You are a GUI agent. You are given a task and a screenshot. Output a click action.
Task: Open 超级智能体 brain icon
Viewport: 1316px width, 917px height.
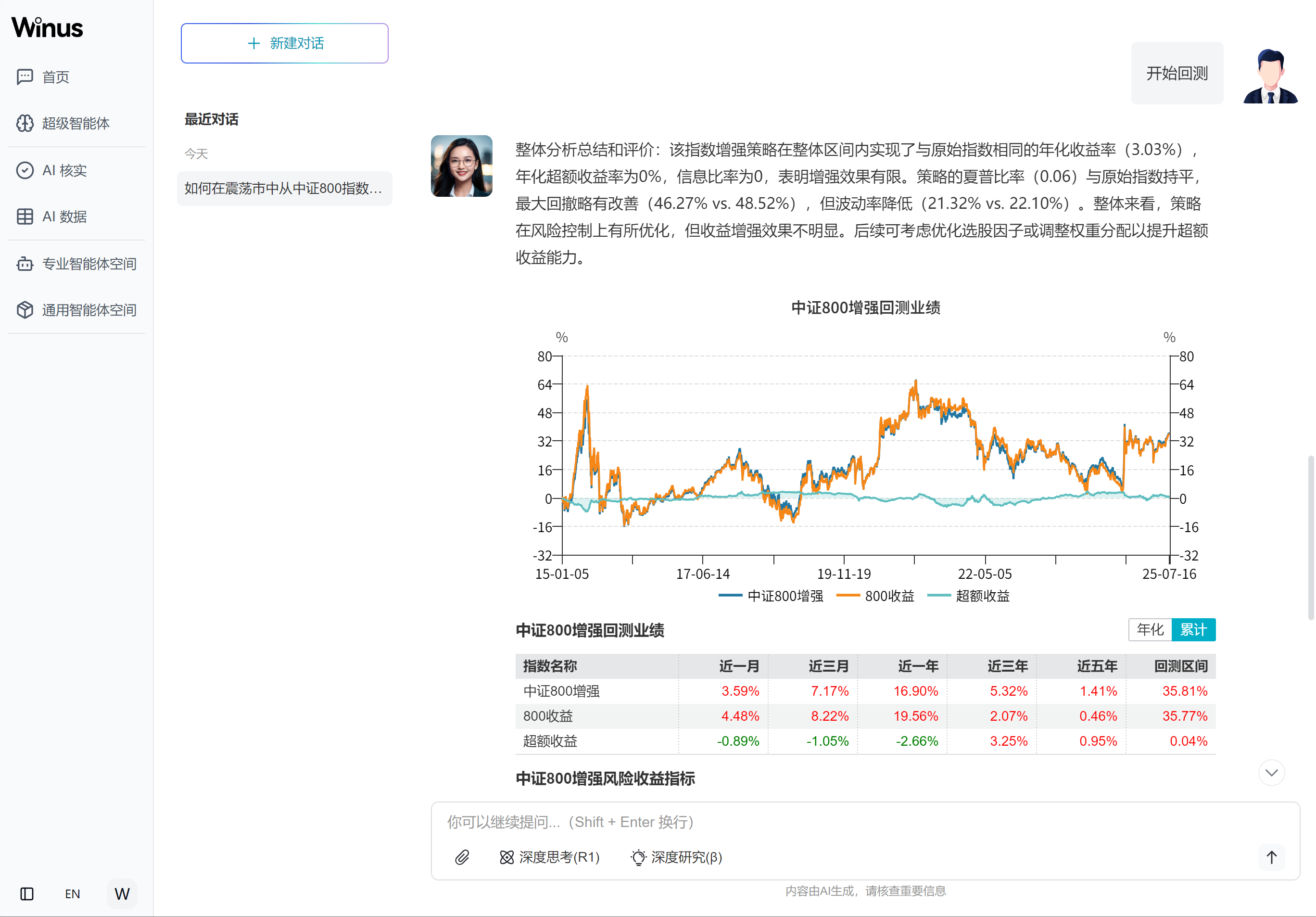25,123
